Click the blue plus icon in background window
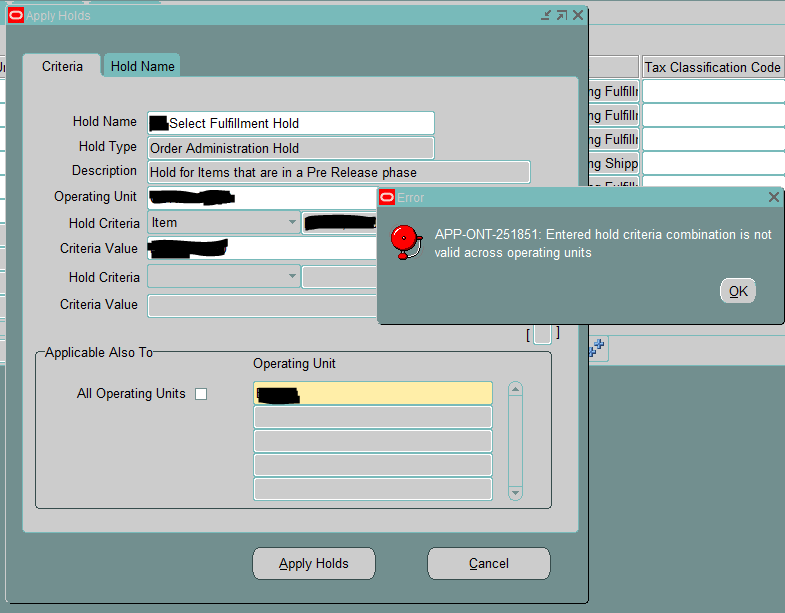Image resolution: width=785 pixels, height=613 pixels. pyautogui.click(x=597, y=347)
